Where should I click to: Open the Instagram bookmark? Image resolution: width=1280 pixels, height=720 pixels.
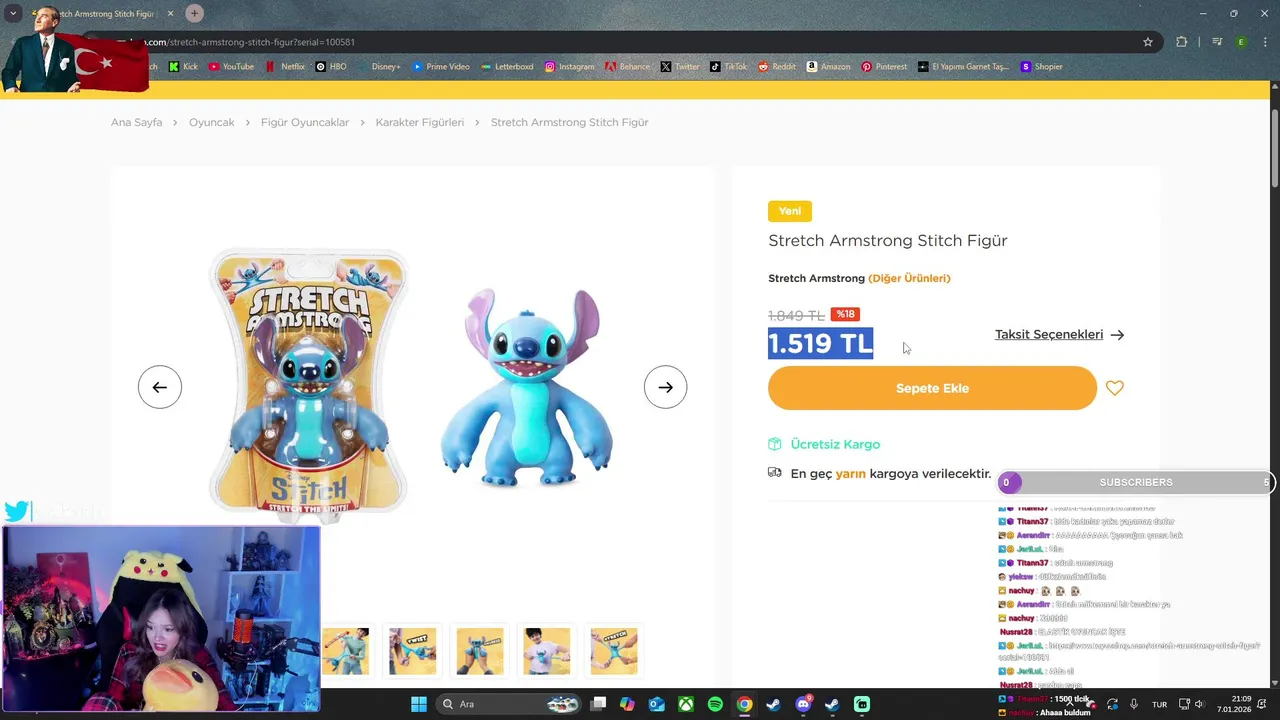click(569, 67)
